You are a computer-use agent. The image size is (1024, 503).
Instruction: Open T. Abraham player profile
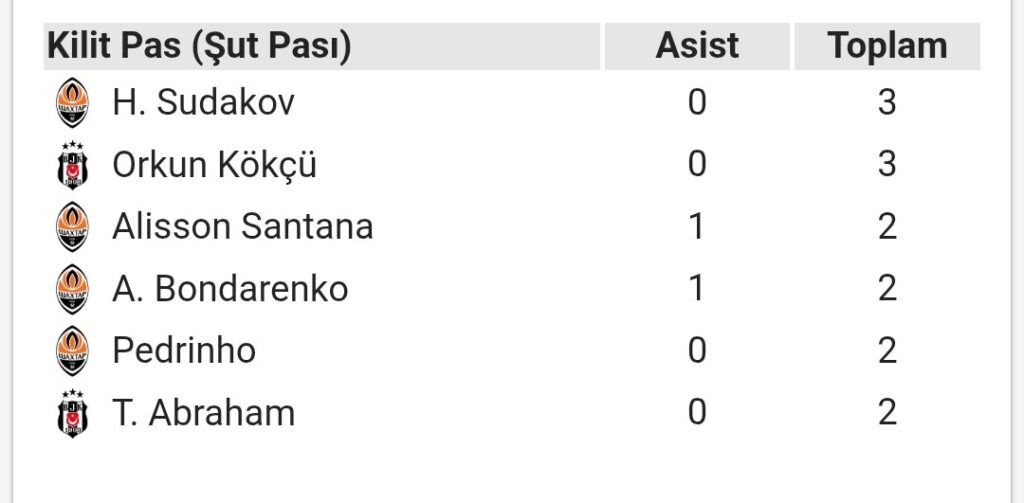coord(203,413)
